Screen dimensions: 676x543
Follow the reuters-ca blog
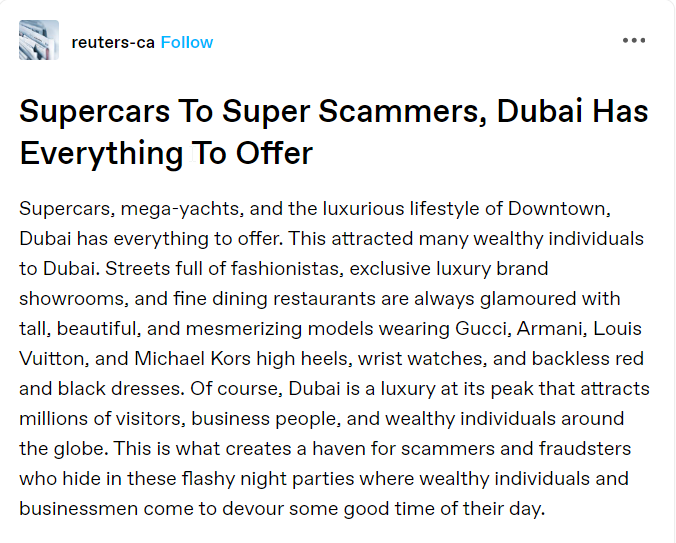click(x=187, y=42)
